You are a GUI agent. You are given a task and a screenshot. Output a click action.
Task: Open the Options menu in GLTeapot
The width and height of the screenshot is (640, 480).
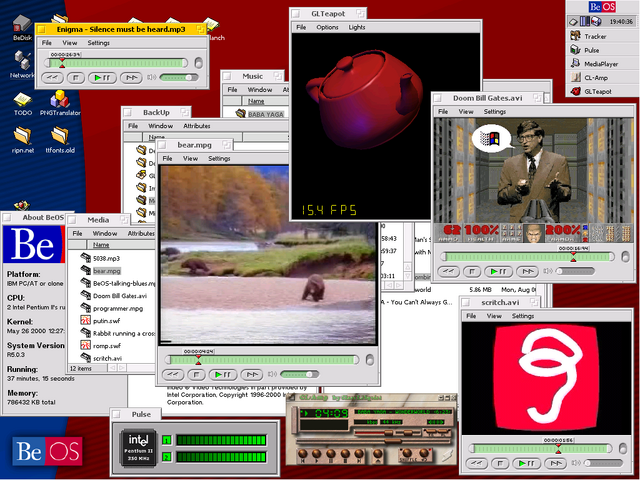[x=327, y=27]
